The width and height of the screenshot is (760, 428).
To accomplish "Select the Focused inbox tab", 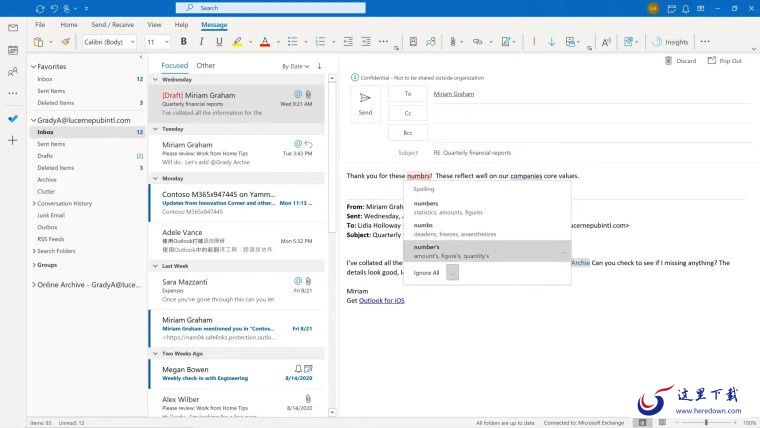I will [x=174, y=65].
